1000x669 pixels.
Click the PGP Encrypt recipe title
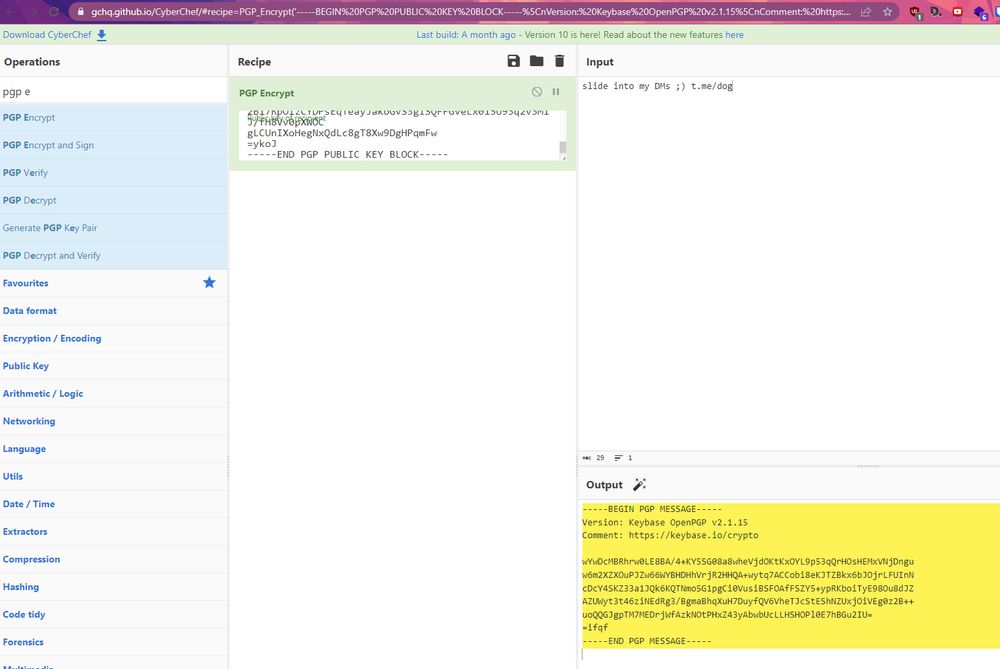pos(267,93)
